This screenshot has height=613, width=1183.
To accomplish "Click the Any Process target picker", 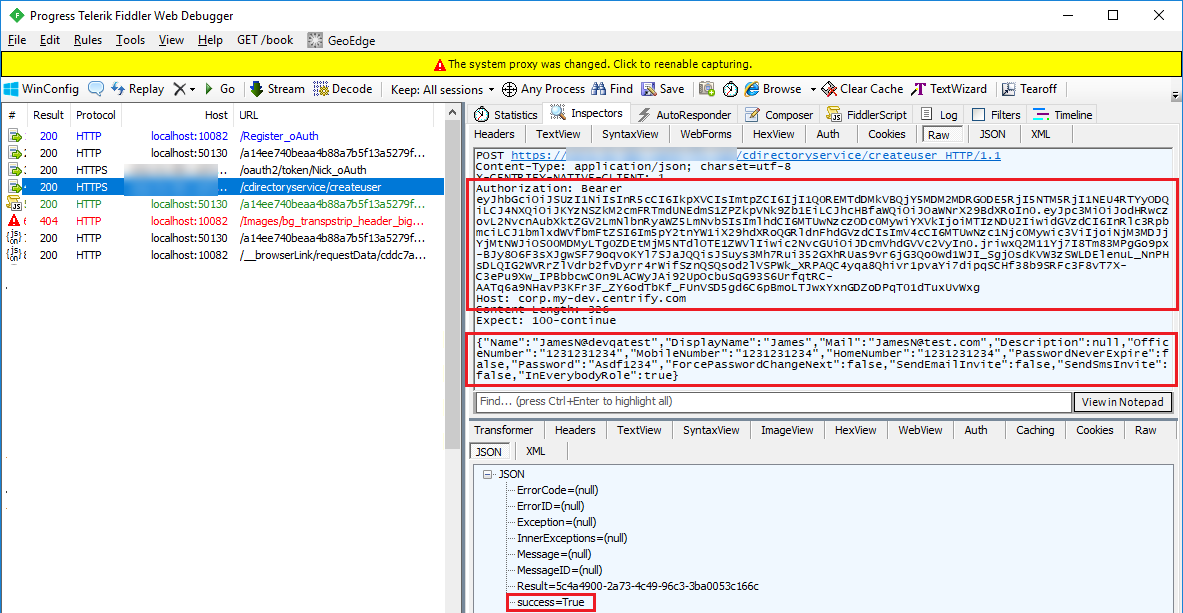I will point(544,89).
